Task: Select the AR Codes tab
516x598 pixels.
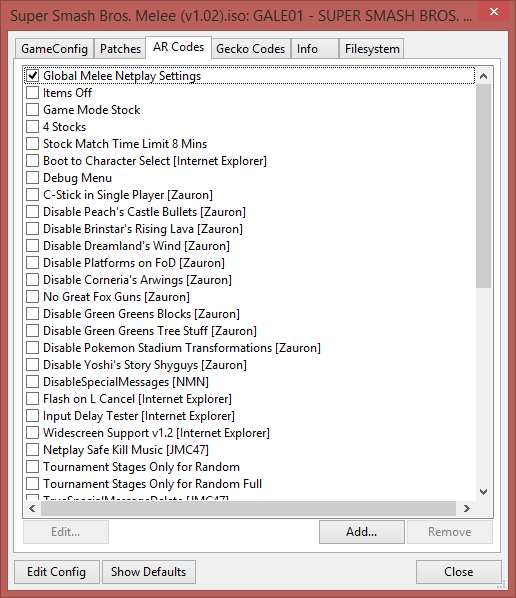Action: coord(178,47)
